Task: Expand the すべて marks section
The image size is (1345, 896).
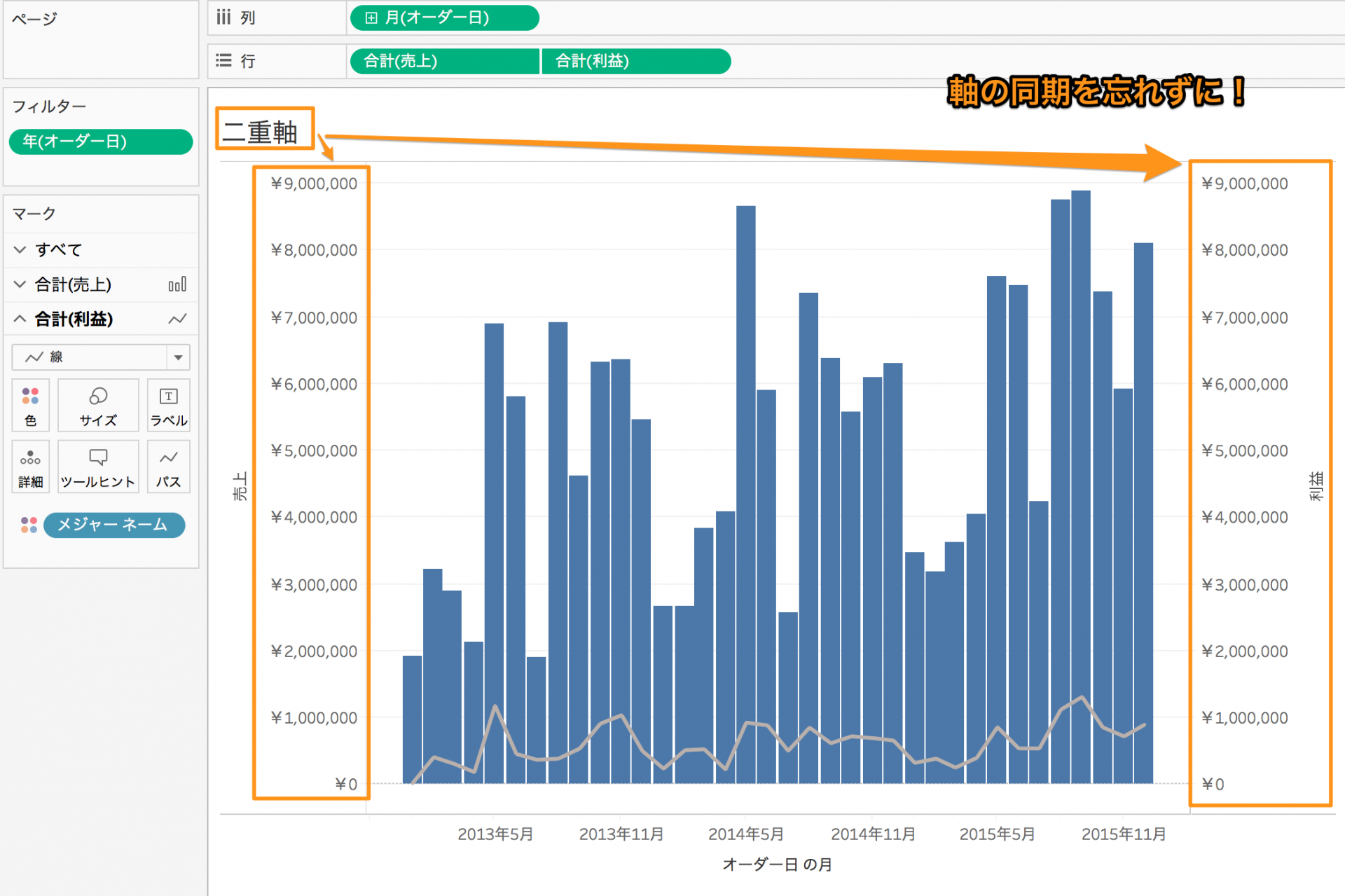Action: pos(20,249)
